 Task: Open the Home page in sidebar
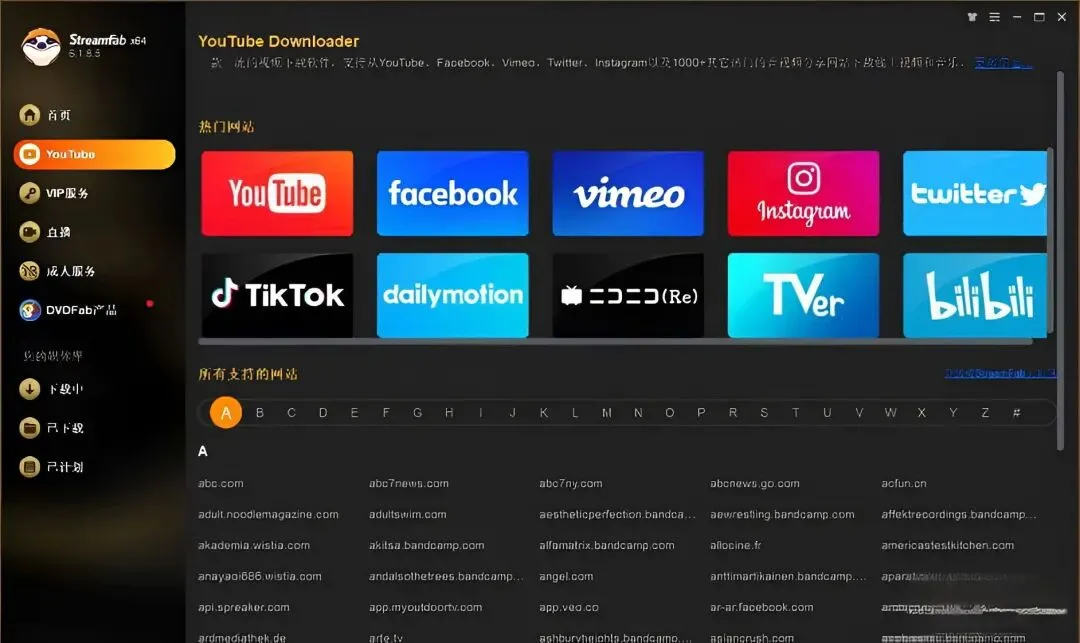(x=45, y=115)
